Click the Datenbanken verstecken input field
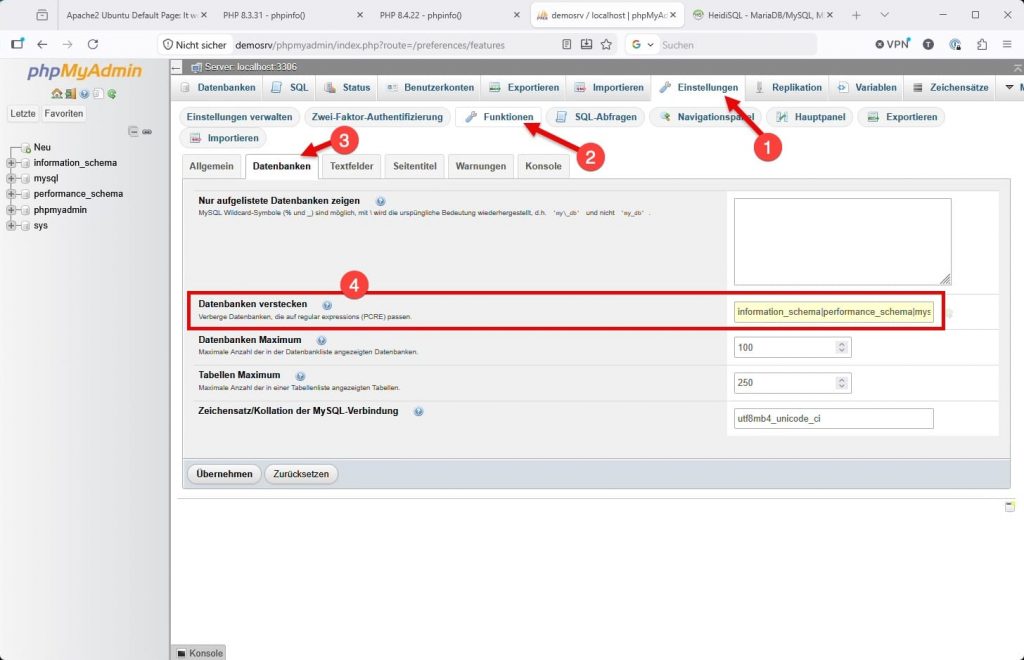Viewport: 1024px width, 660px height. [833, 312]
